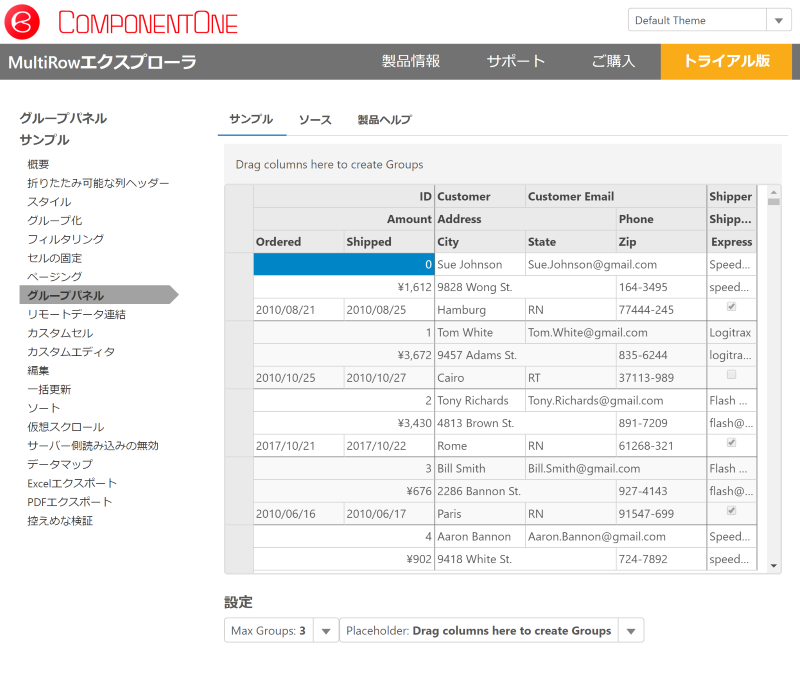Open the Excelエクスポート sample

click(72, 483)
